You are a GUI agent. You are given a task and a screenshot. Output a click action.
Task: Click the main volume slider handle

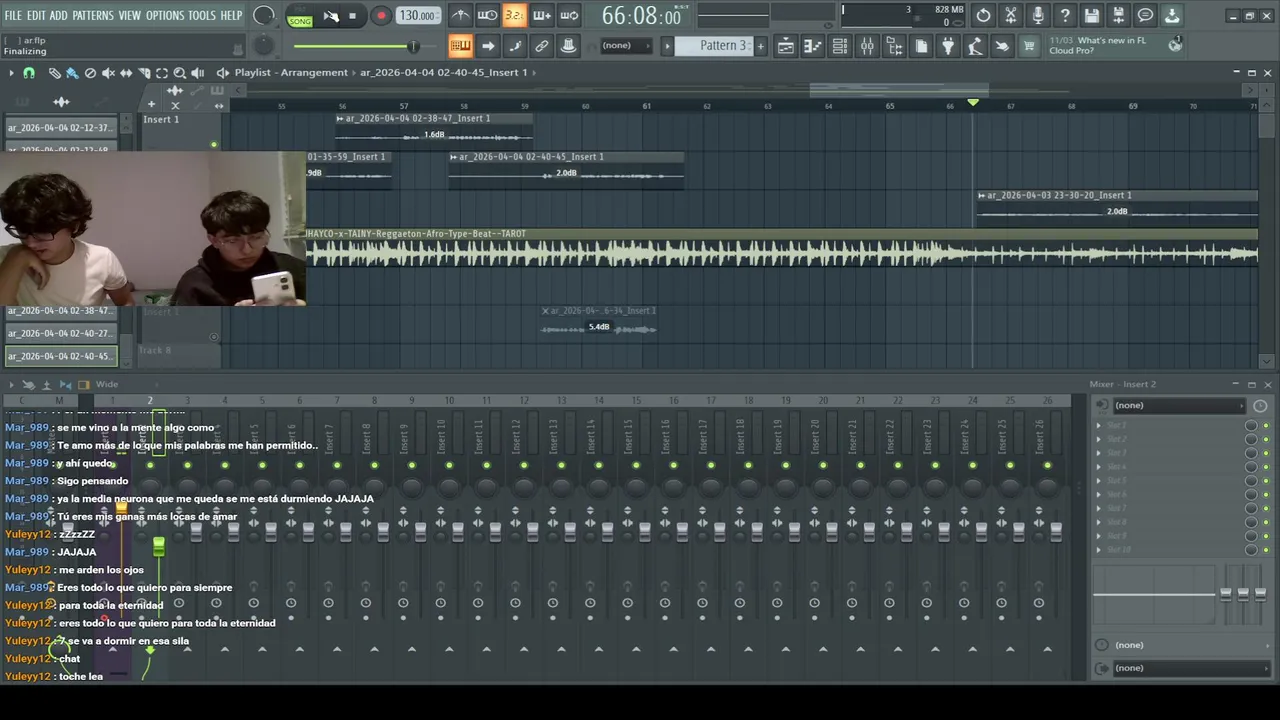[x=412, y=46]
